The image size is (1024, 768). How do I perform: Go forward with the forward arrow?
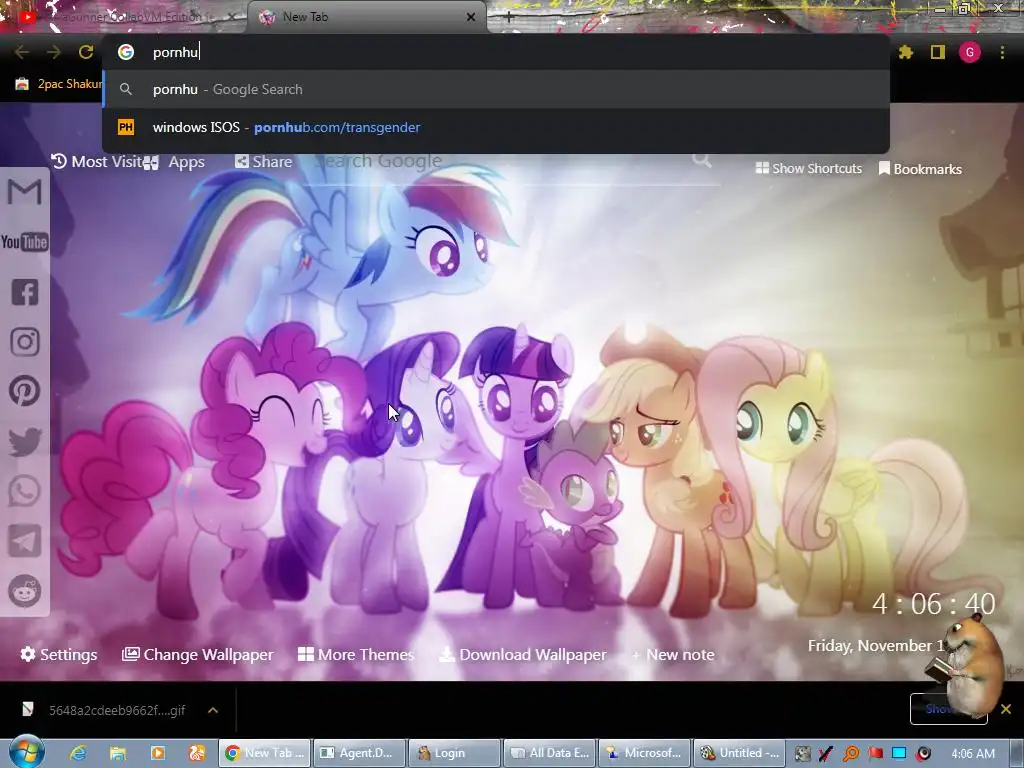tap(54, 52)
